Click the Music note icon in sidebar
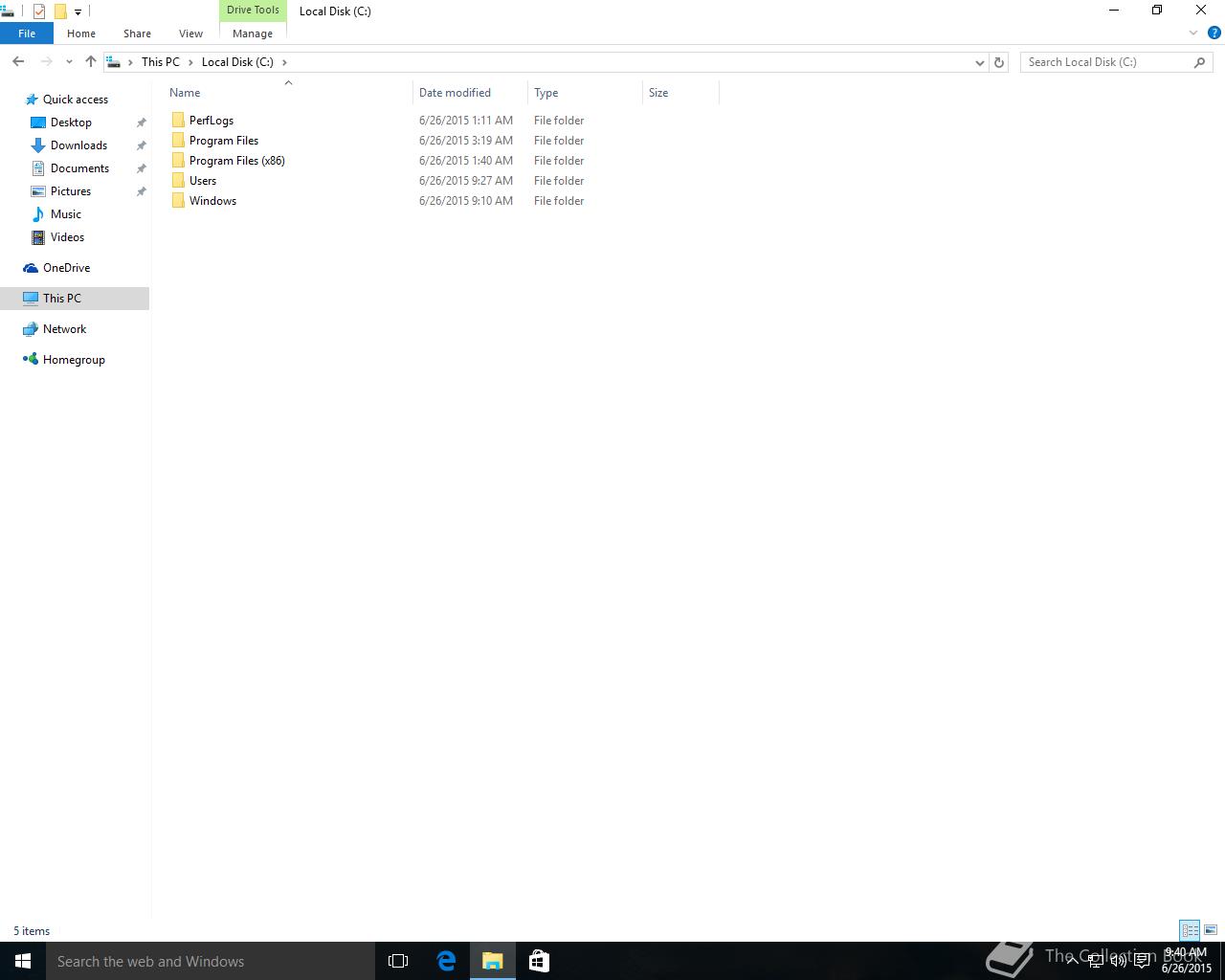The image size is (1225, 980). pos(38,214)
